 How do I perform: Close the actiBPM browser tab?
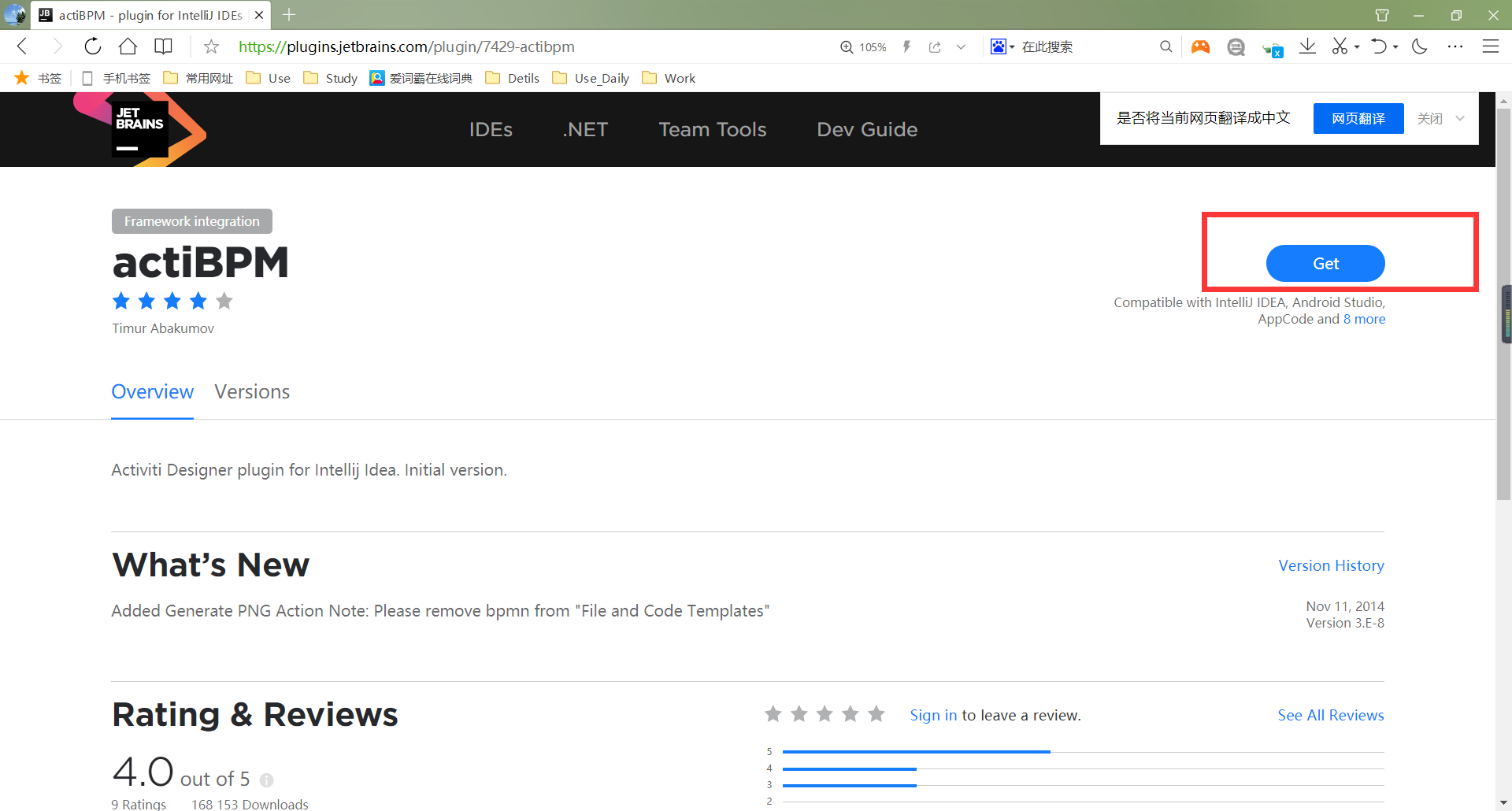259,15
